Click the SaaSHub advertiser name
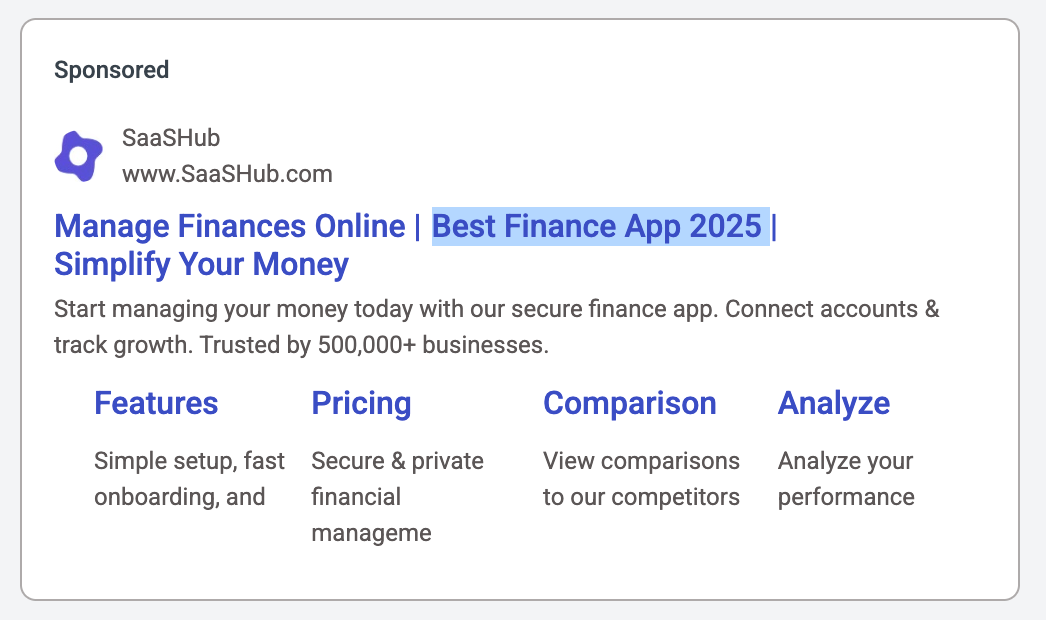This screenshot has width=1046, height=620. (x=171, y=138)
